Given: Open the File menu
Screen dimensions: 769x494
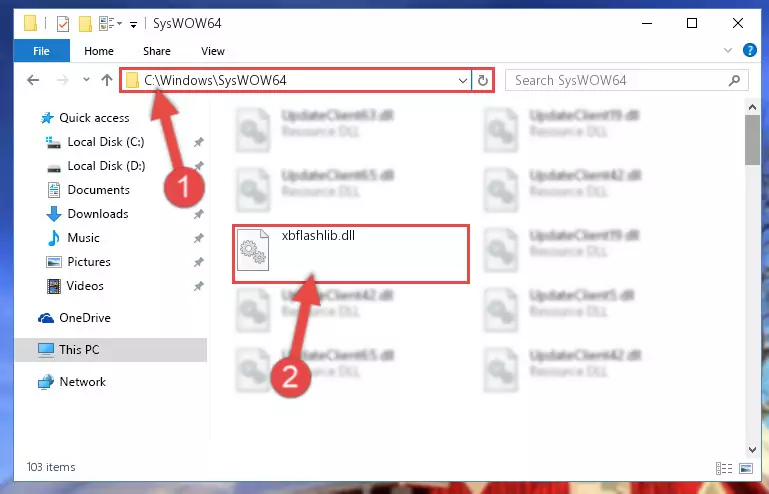Looking at the screenshot, I should [x=41, y=51].
